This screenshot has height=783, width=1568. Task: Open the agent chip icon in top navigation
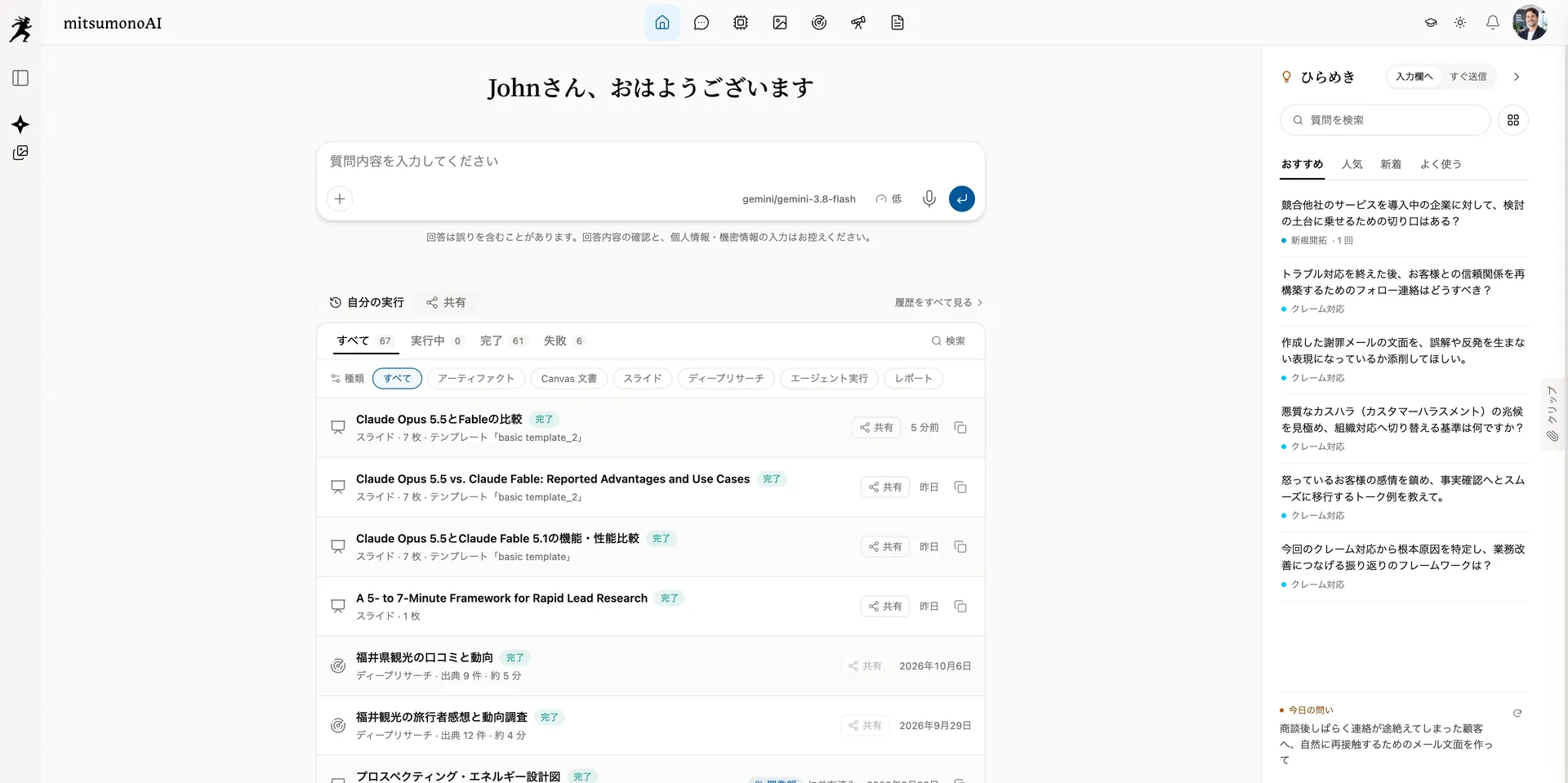point(741,23)
